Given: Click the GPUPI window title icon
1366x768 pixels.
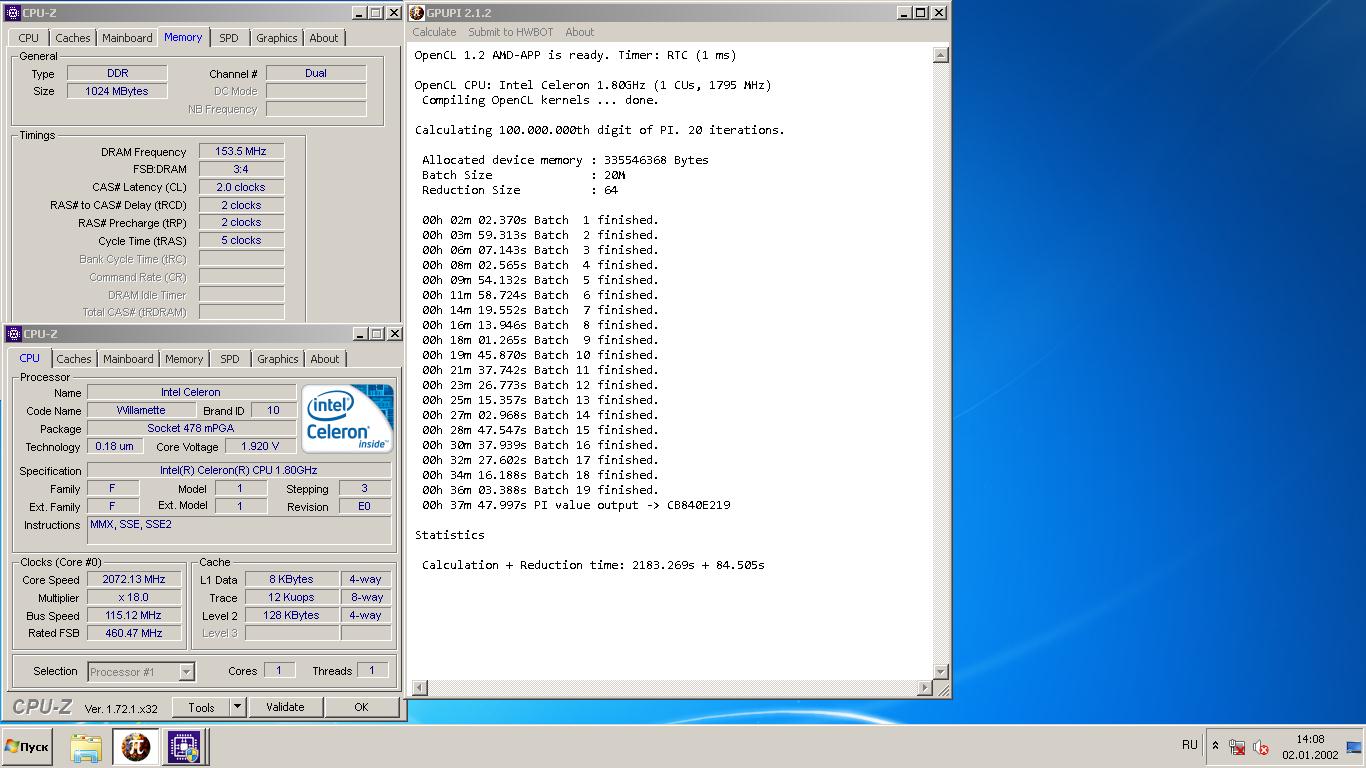Looking at the screenshot, I should pyautogui.click(x=417, y=13).
